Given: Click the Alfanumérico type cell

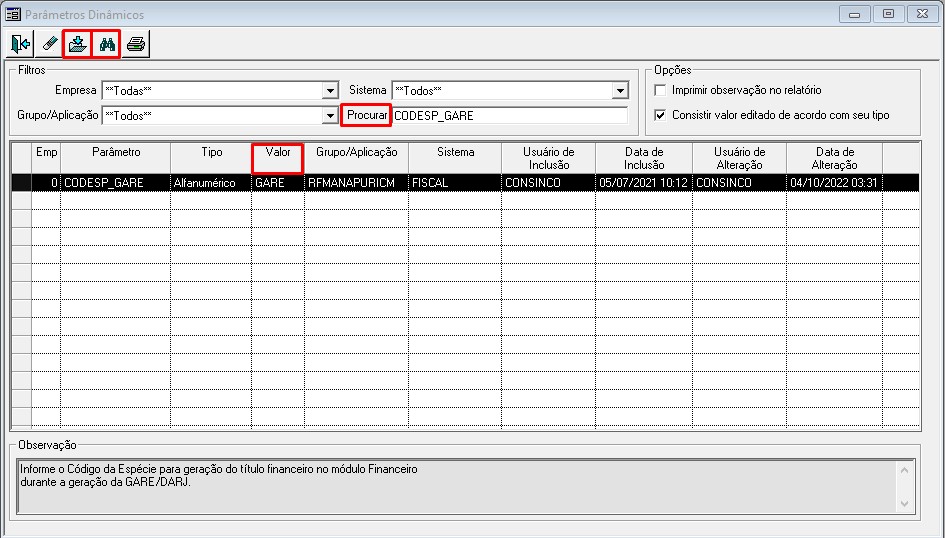Looking at the screenshot, I should click(x=212, y=183).
